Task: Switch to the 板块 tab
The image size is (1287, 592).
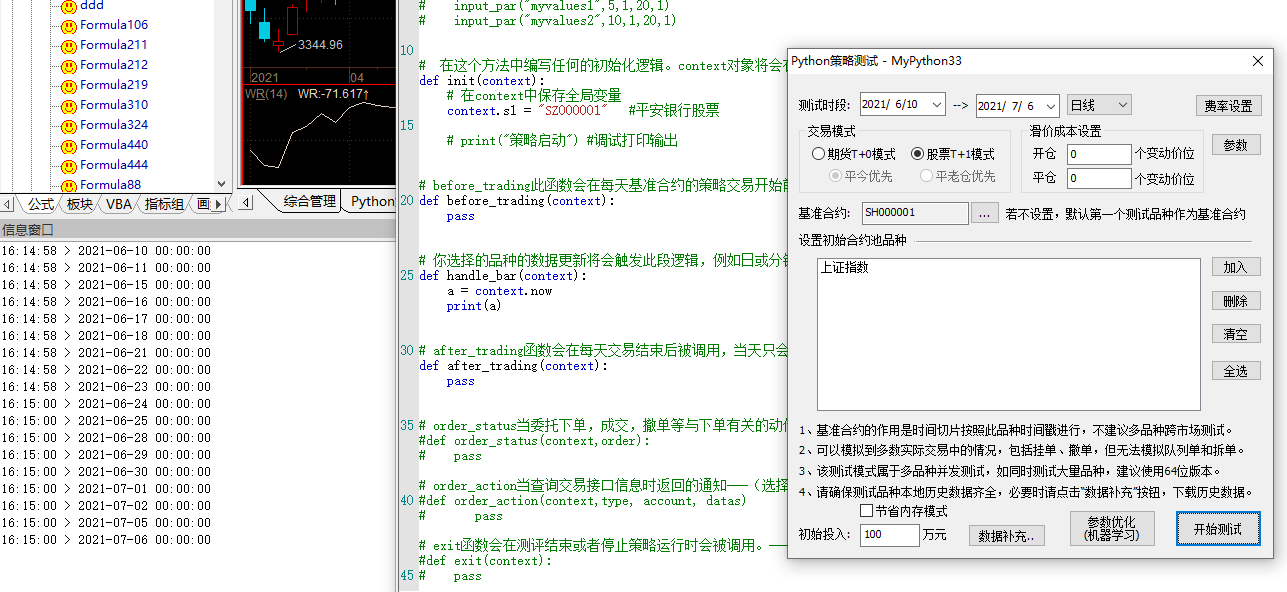Action: tap(80, 204)
